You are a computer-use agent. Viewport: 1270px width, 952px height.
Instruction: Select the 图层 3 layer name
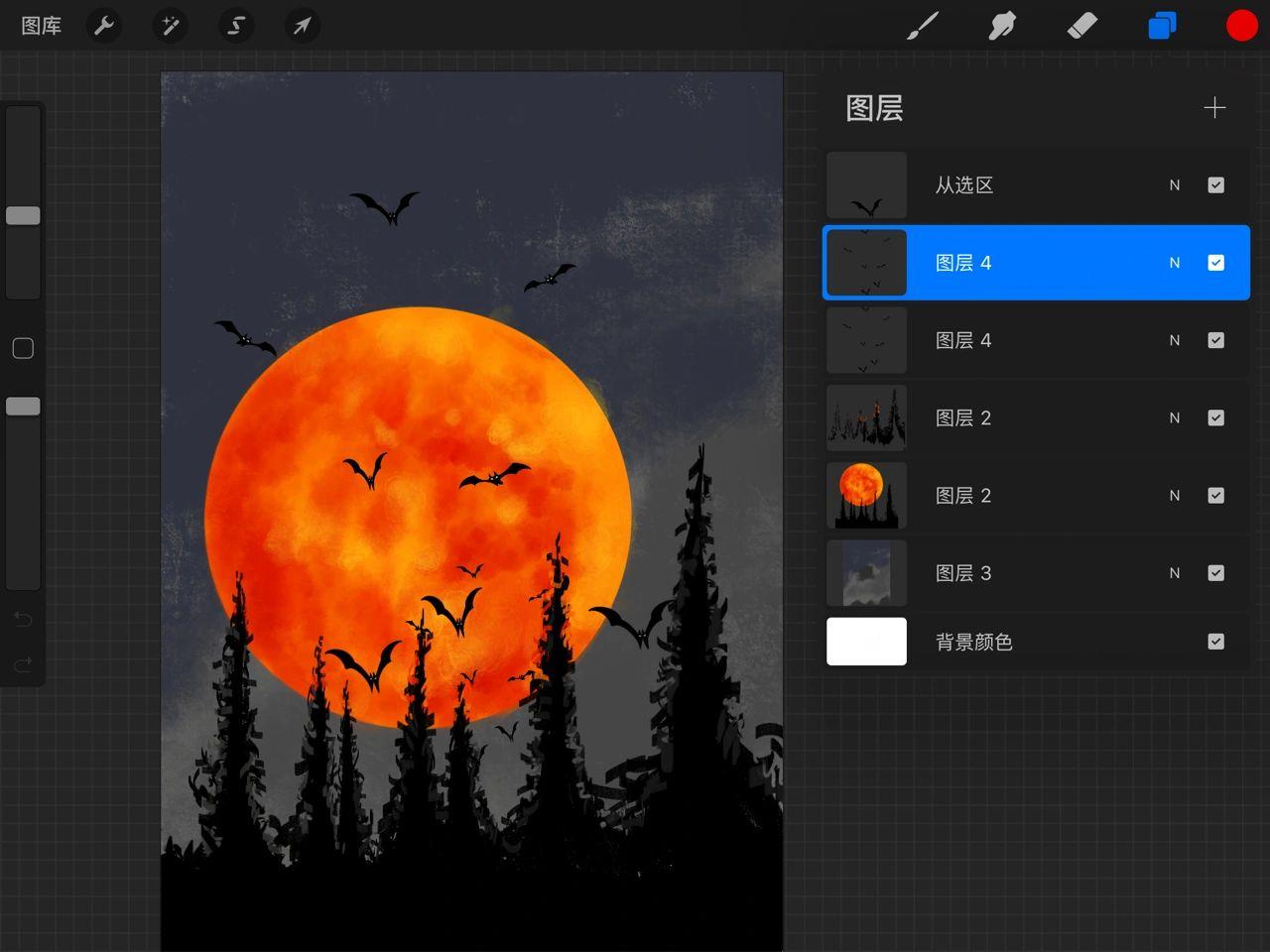[x=963, y=572]
